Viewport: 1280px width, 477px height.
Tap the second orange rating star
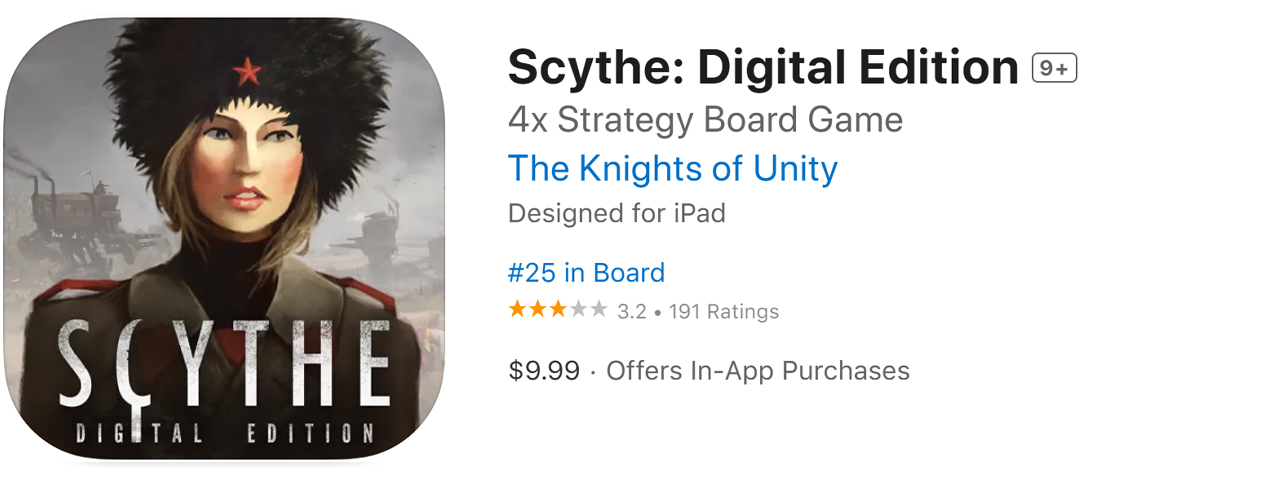click(538, 310)
